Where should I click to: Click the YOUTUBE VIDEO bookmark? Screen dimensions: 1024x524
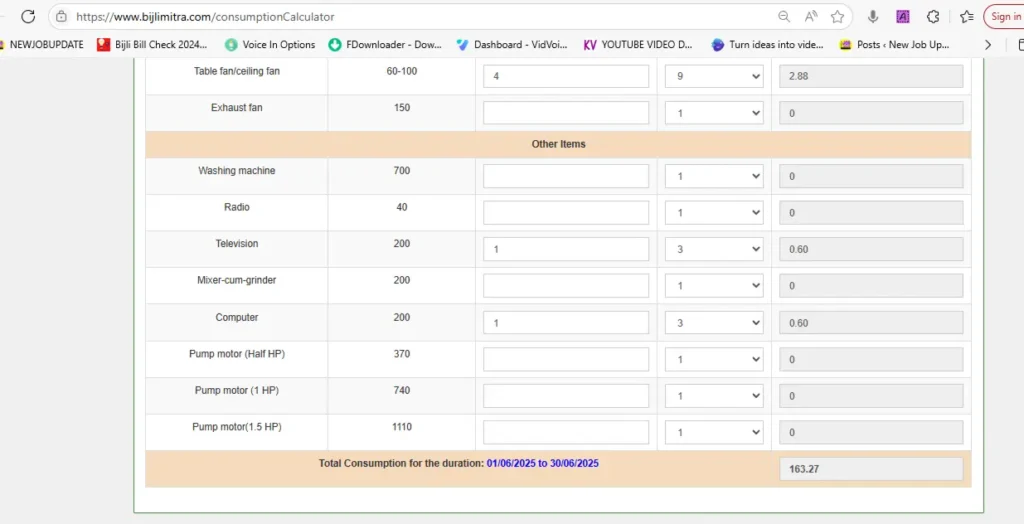(637, 45)
